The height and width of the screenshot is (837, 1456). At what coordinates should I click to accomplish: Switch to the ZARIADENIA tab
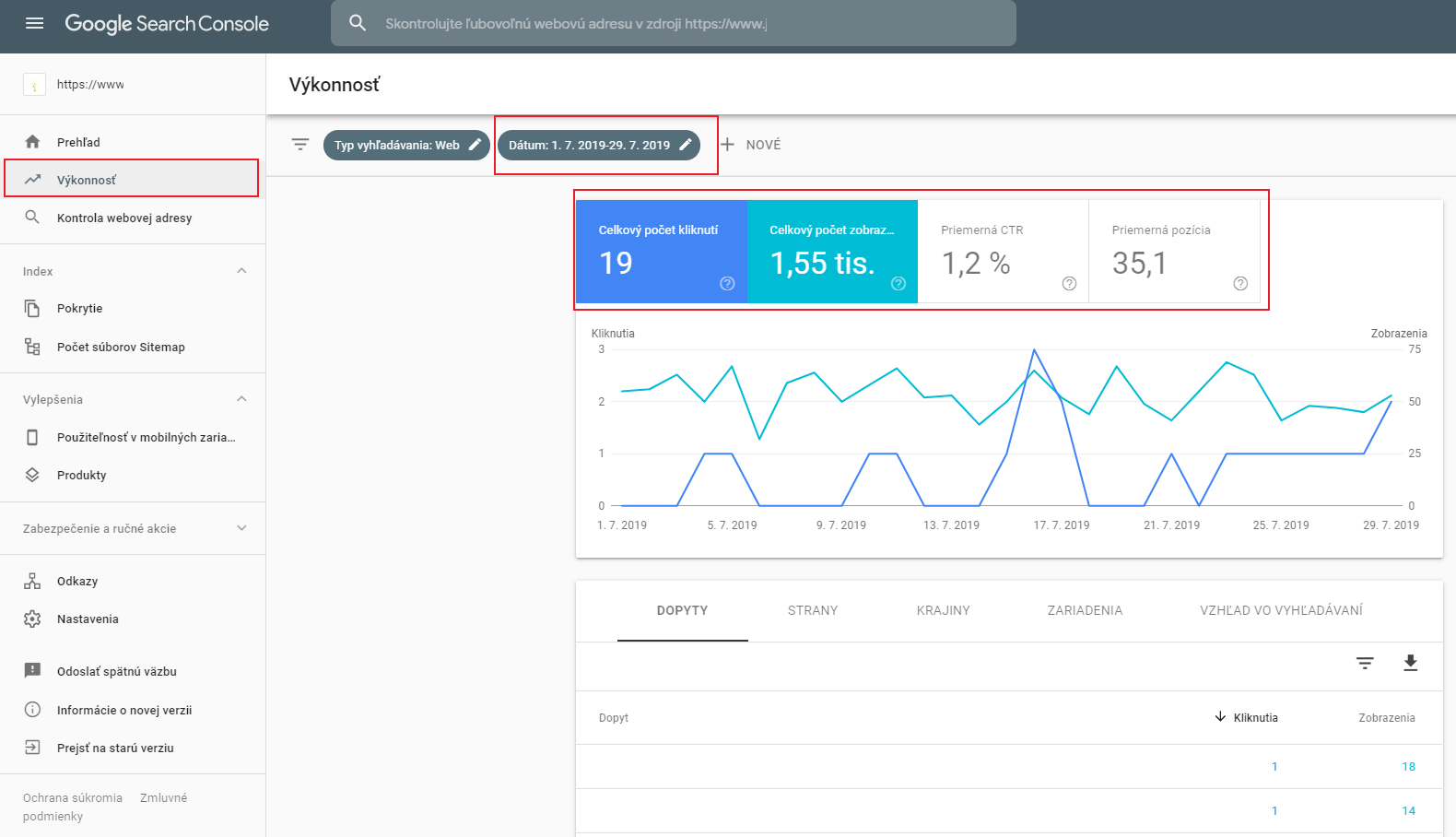pos(1085,610)
